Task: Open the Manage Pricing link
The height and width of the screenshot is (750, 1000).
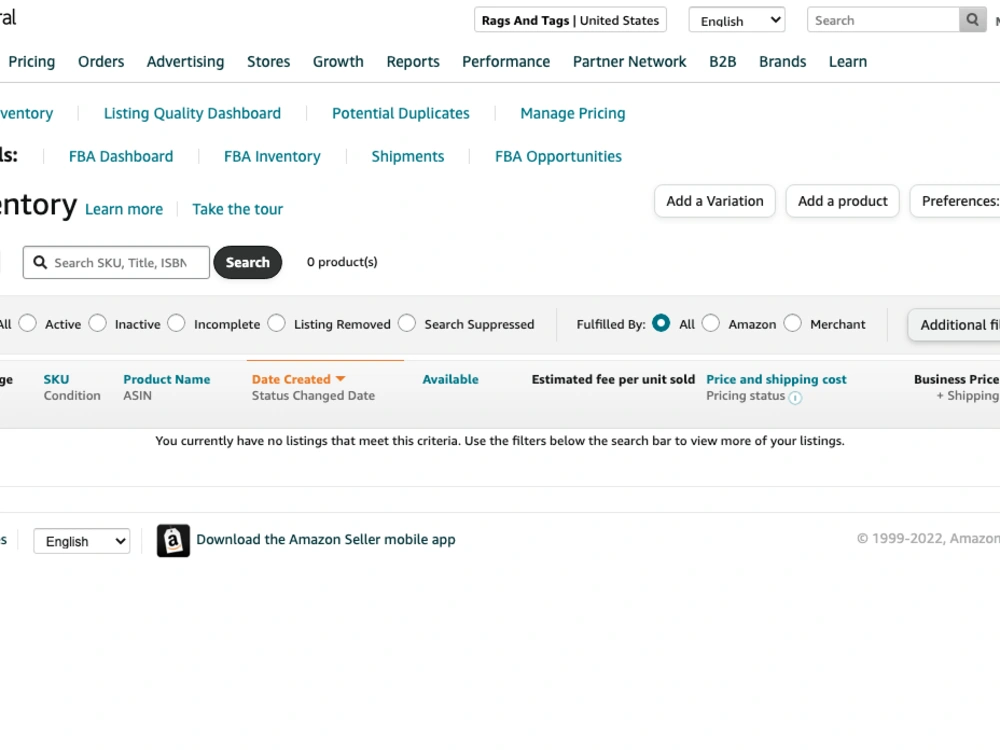Action: [573, 114]
